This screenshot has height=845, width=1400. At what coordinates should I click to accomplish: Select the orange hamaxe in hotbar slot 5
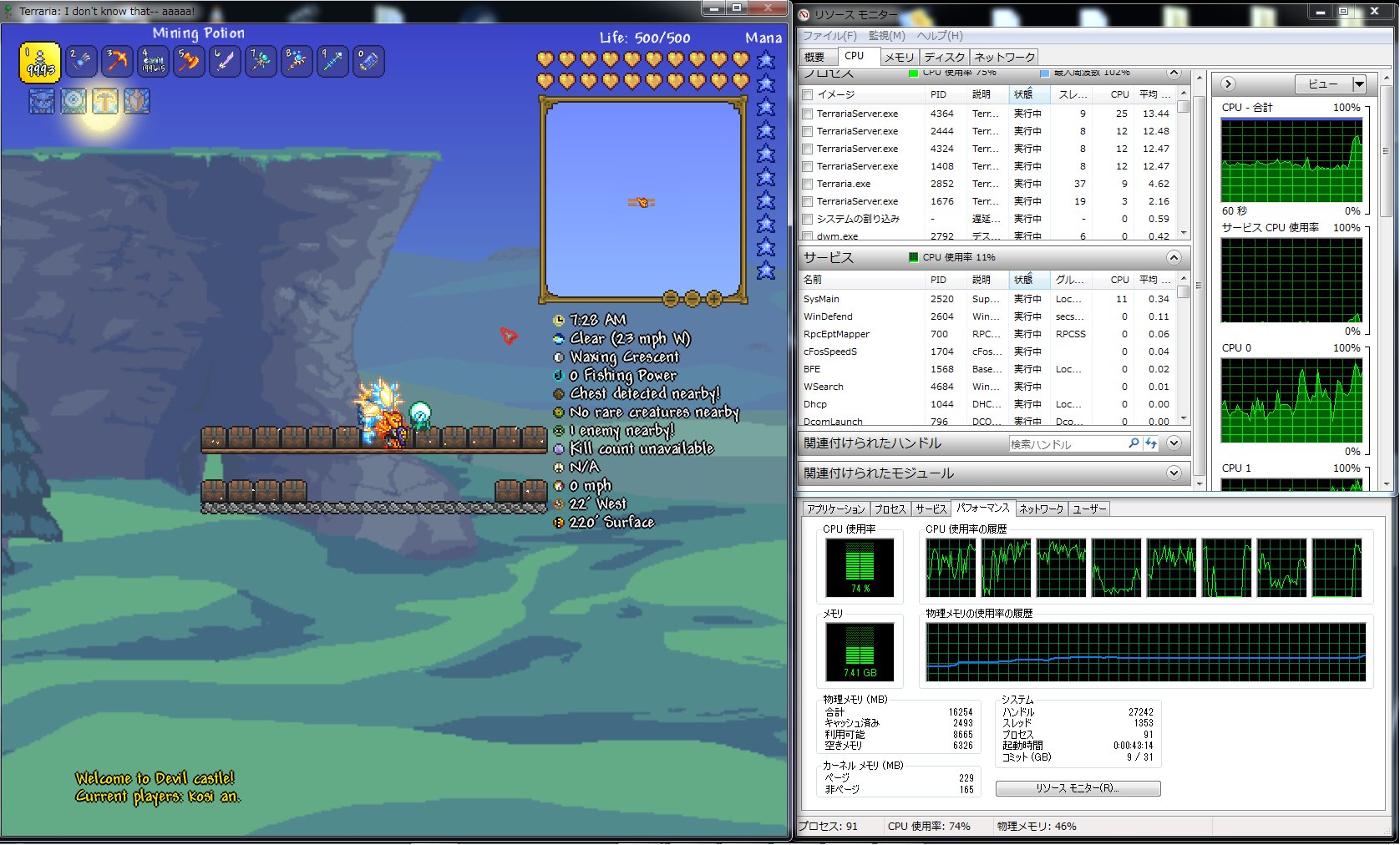(189, 61)
